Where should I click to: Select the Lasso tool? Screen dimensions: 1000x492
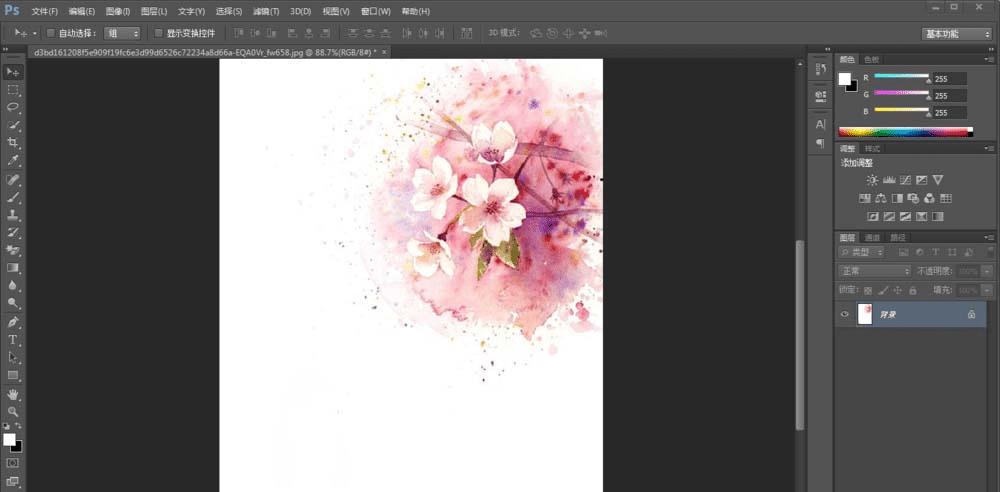click(x=13, y=107)
